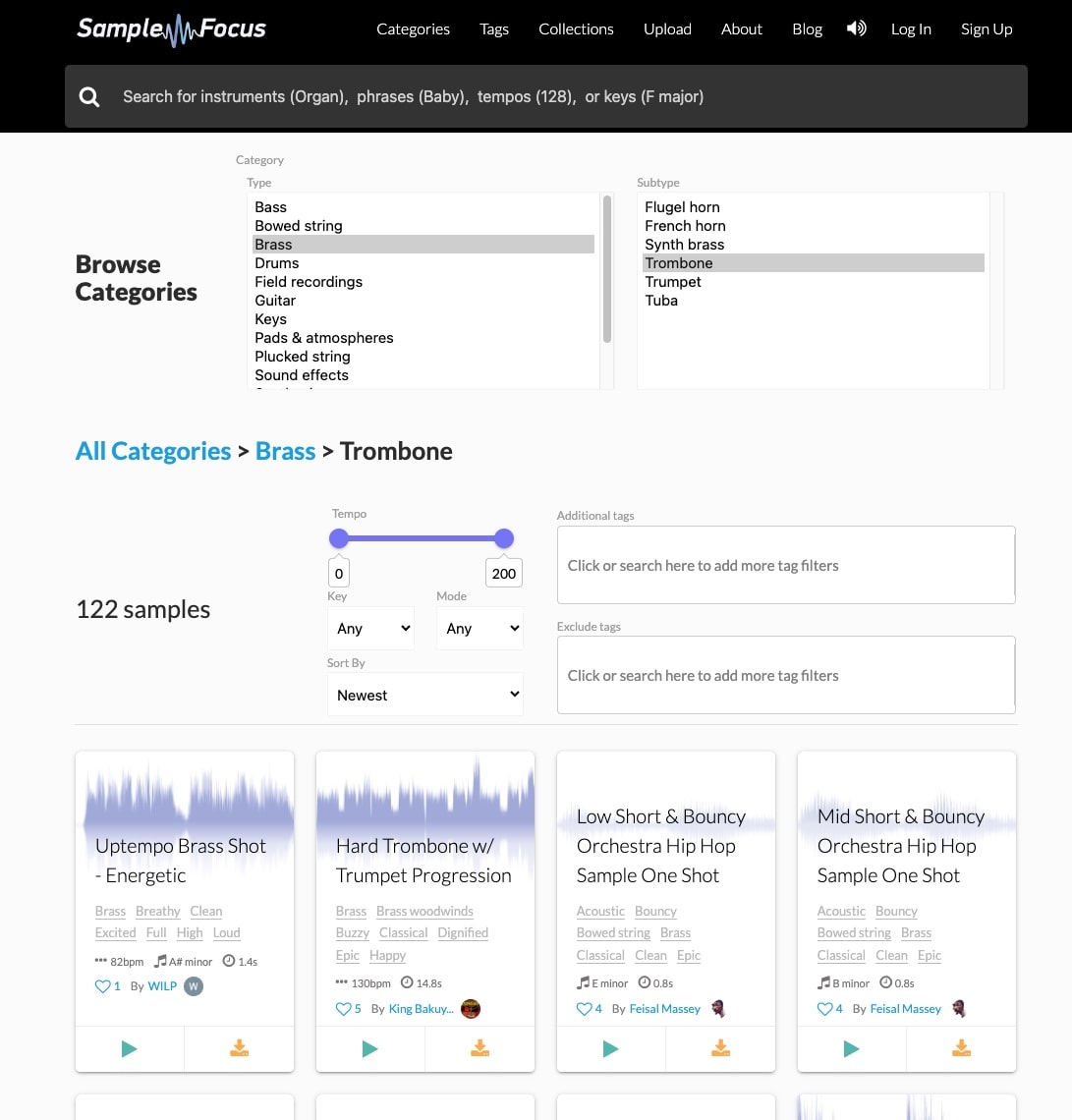Play the Uptempo Brass Shot sample
Screen dimensions: 1072x1120
click(129, 1048)
